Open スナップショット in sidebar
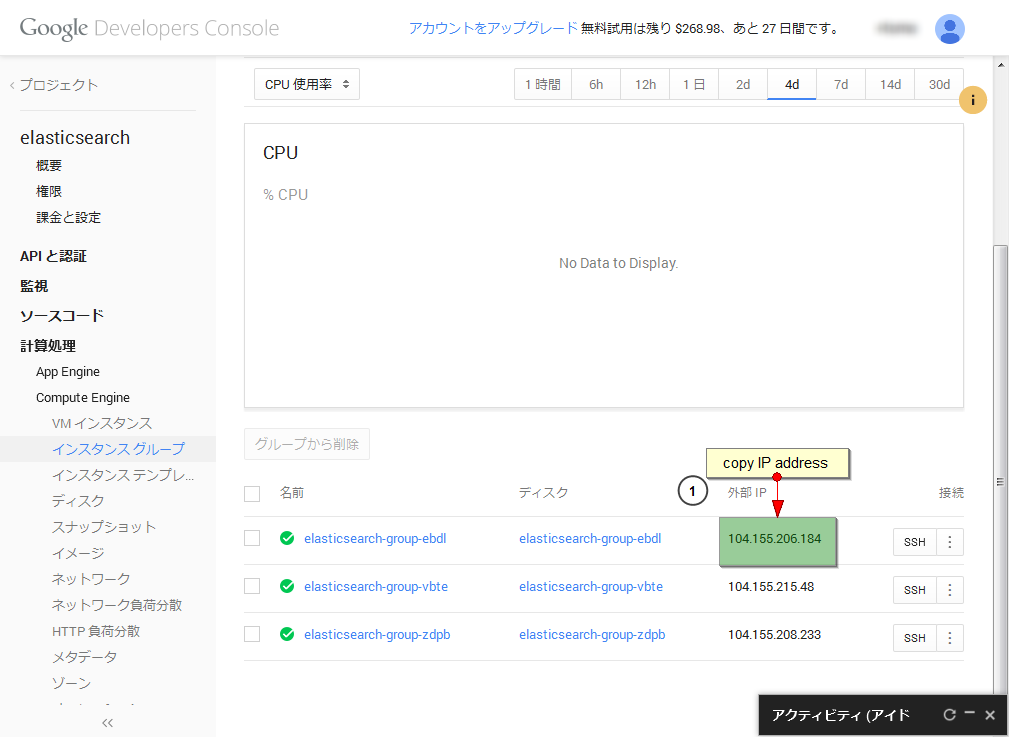The height and width of the screenshot is (737, 1009). pyautogui.click(x=104, y=527)
